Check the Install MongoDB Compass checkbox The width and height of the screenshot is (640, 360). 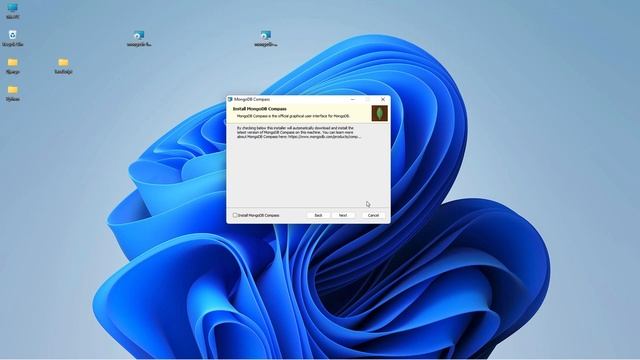coord(235,215)
